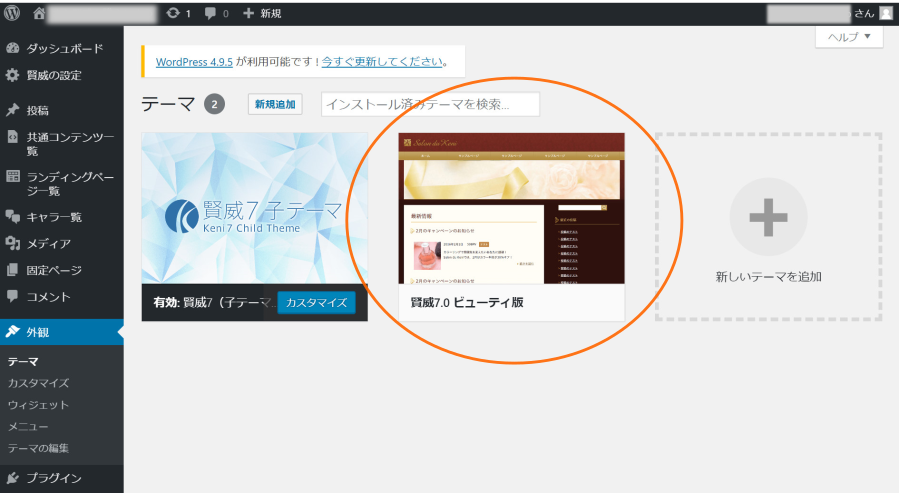
Task: Click the WordPress 4.9.5 link
Action: (x=194, y=62)
